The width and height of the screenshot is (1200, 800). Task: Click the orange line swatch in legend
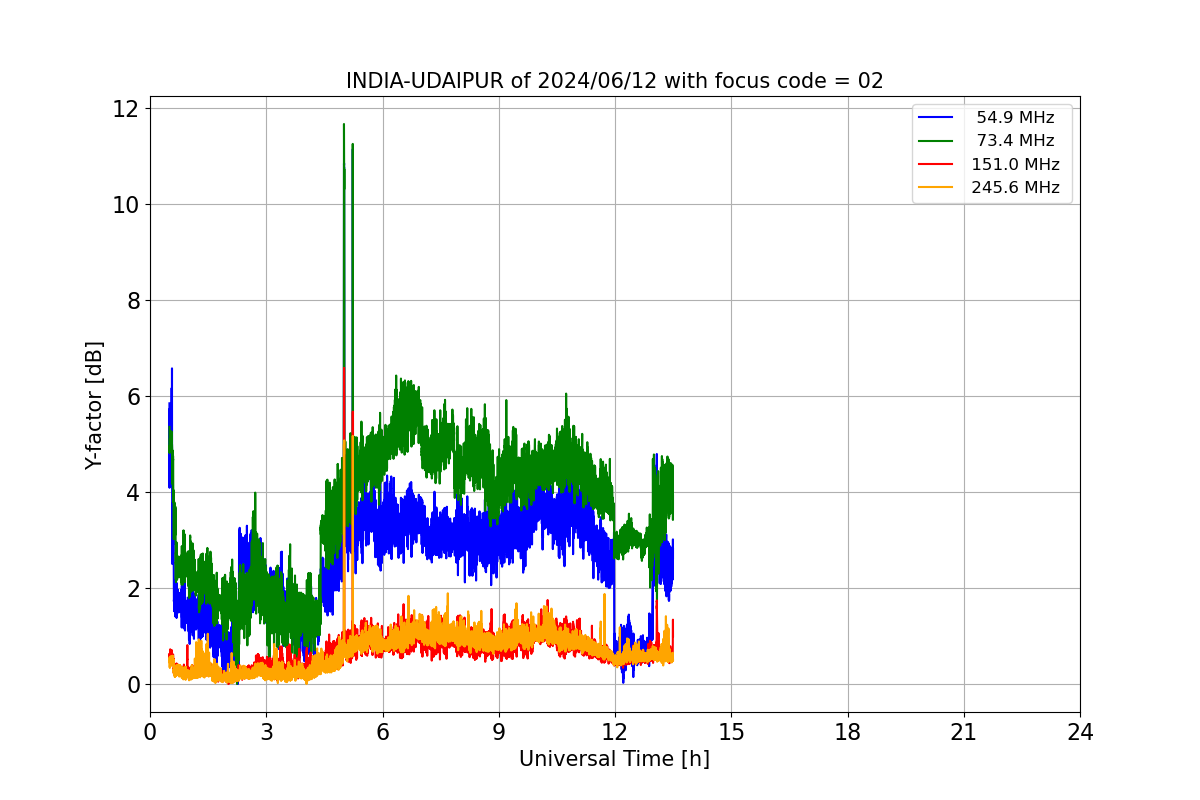pos(936,188)
